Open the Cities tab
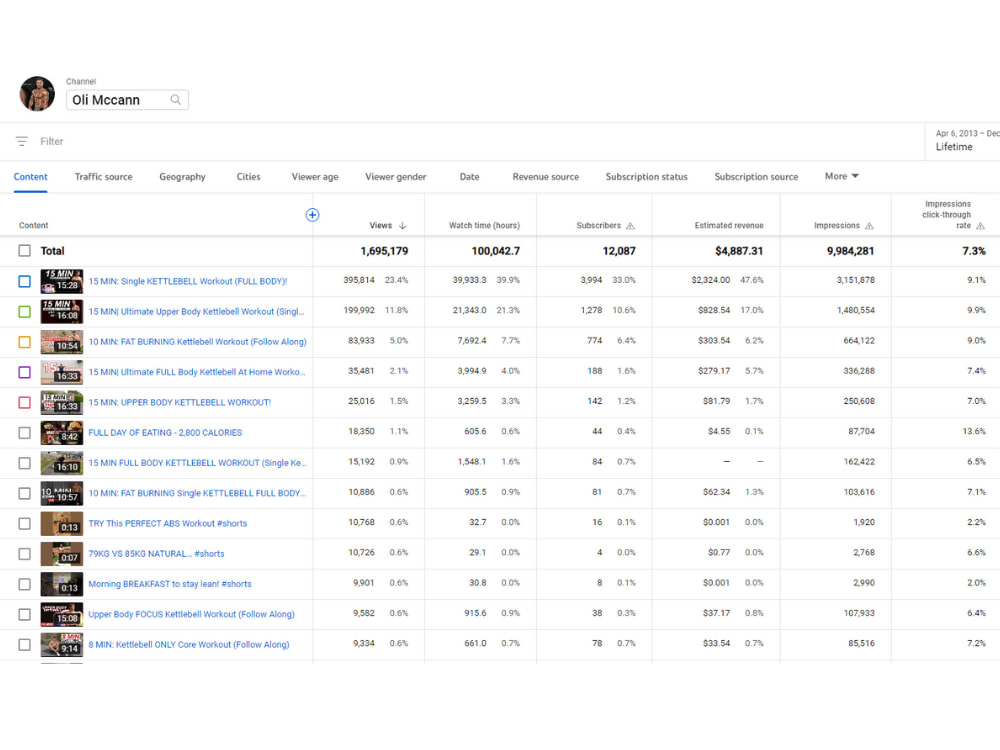This screenshot has height=750, width=1000. point(248,177)
